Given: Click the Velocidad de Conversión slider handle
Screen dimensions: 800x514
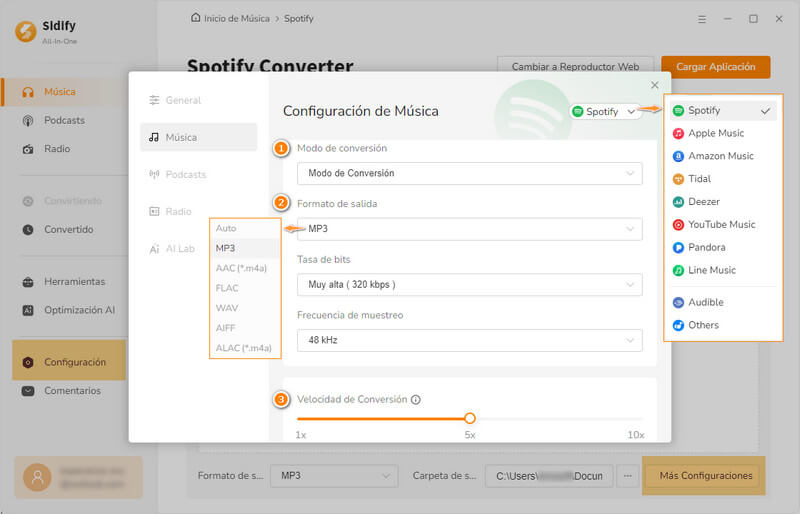Looking at the screenshot, I should 470,419.
